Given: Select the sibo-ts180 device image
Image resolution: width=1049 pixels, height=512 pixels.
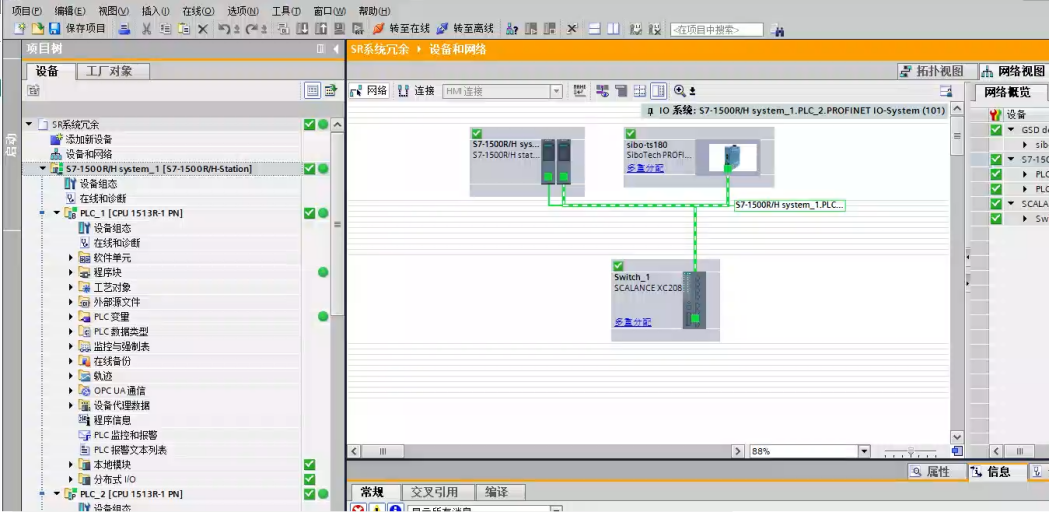Looking at the screenshot, I should 728,157.
